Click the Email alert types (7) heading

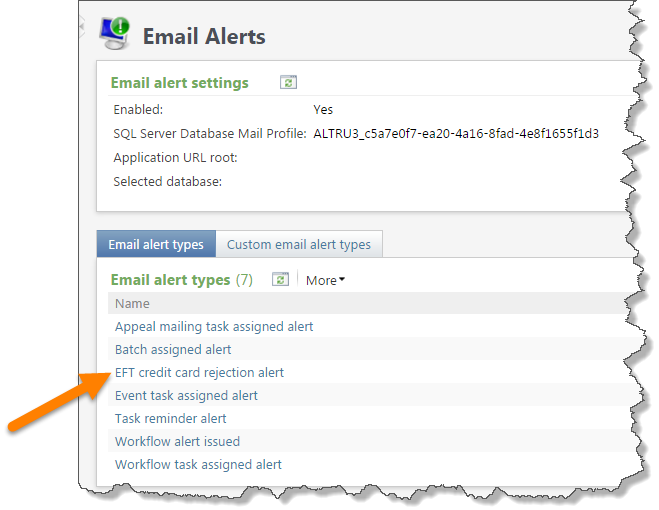point(182,280)
